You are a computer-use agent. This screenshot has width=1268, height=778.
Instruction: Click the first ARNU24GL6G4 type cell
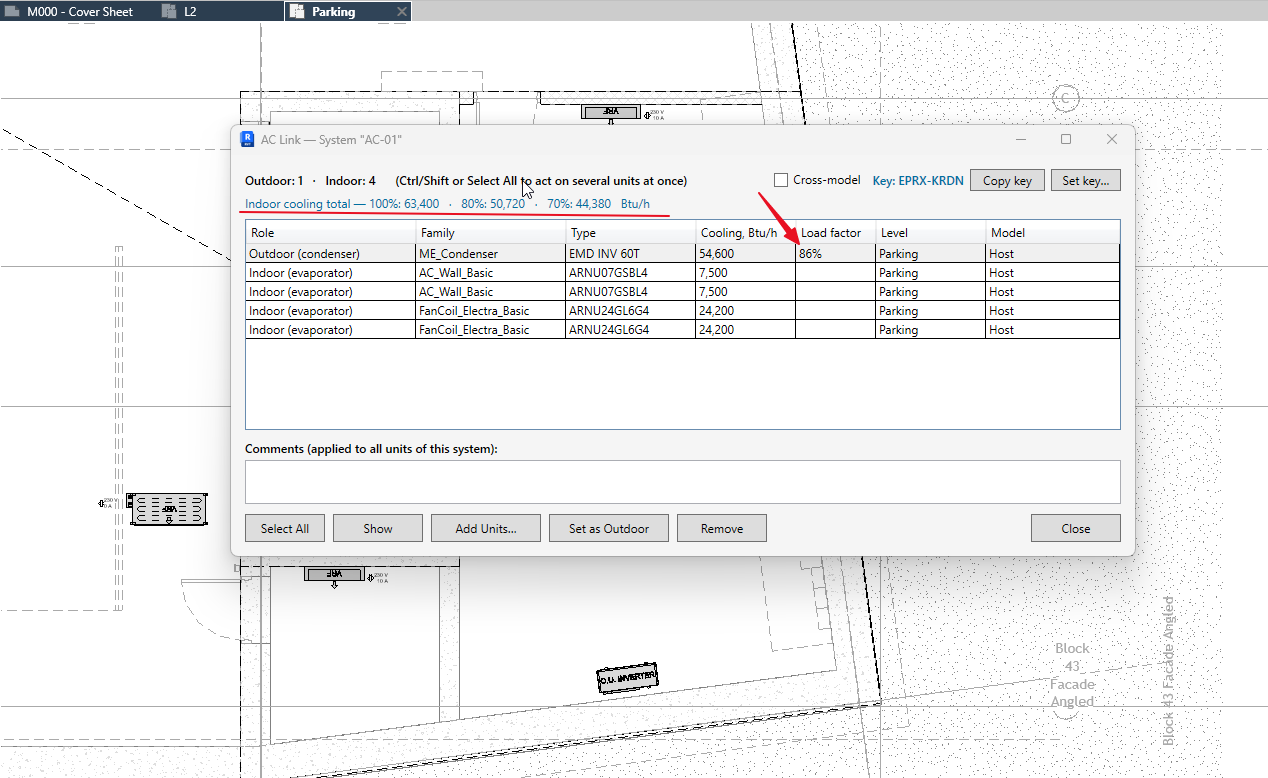pos(630,311)
